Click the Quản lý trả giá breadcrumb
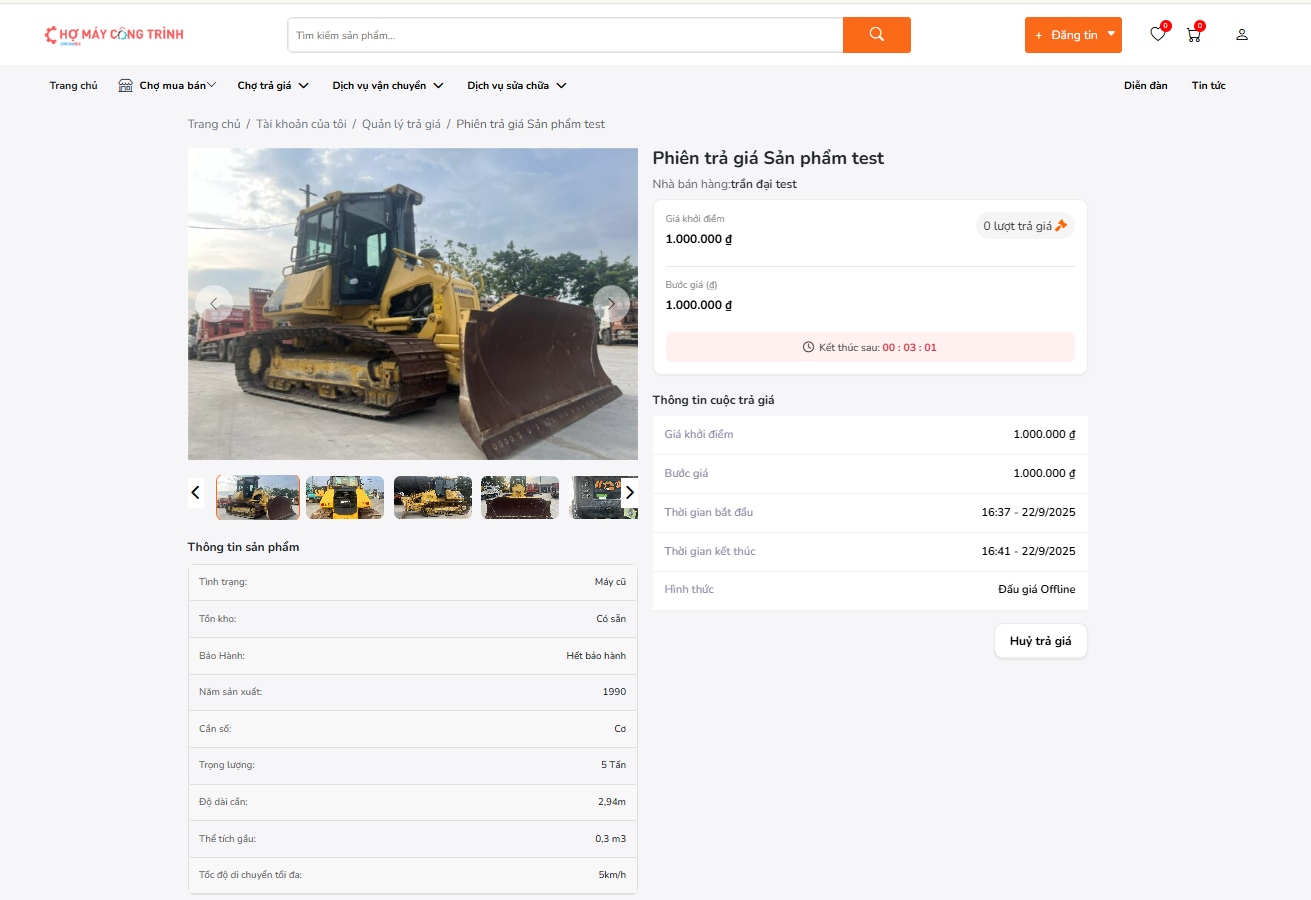The height and width of the screenshot is (900, 1311). click(401, 124)
